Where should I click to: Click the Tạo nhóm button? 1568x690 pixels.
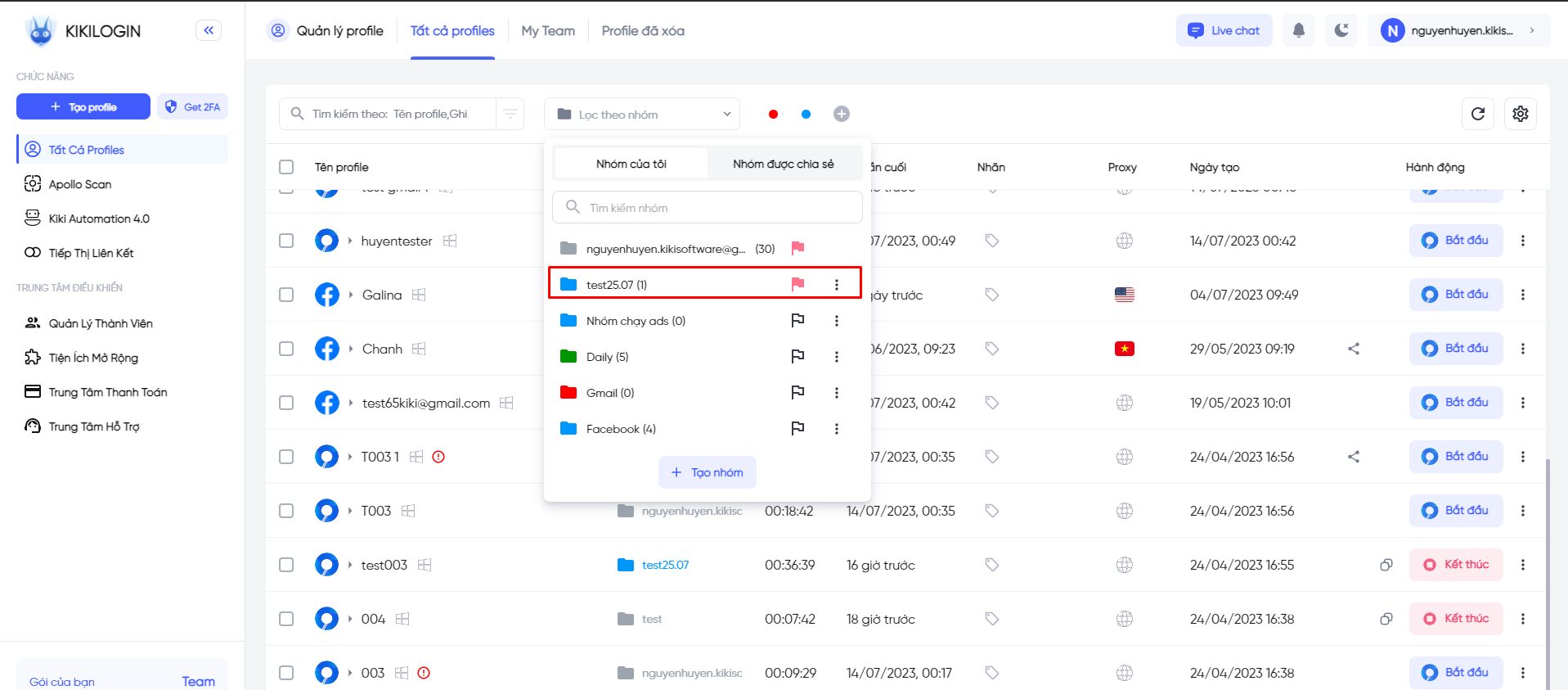(x=707, y=472)
